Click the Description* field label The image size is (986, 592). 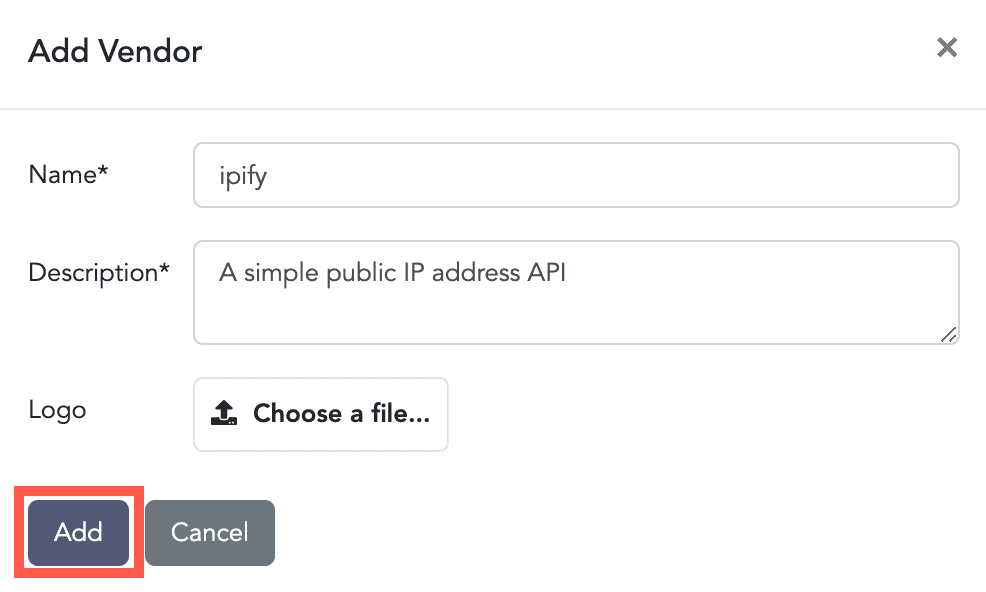98,272
